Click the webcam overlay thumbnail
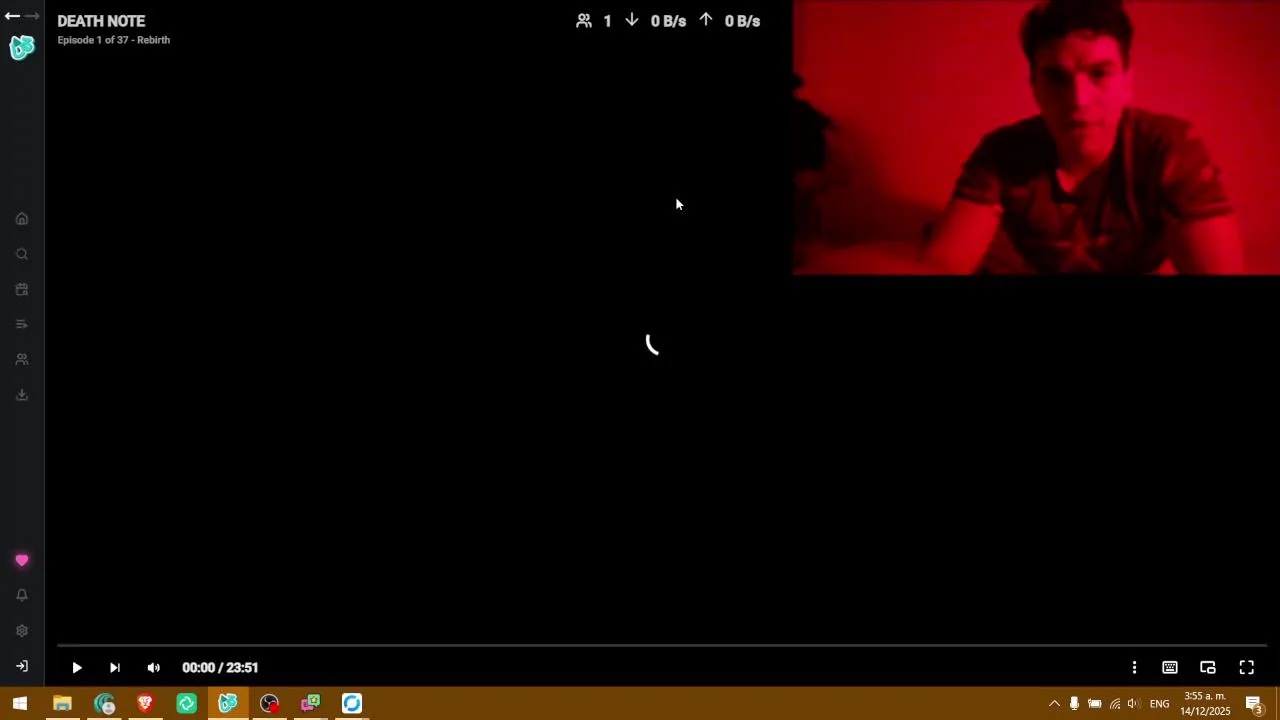 coord(1036,137)
